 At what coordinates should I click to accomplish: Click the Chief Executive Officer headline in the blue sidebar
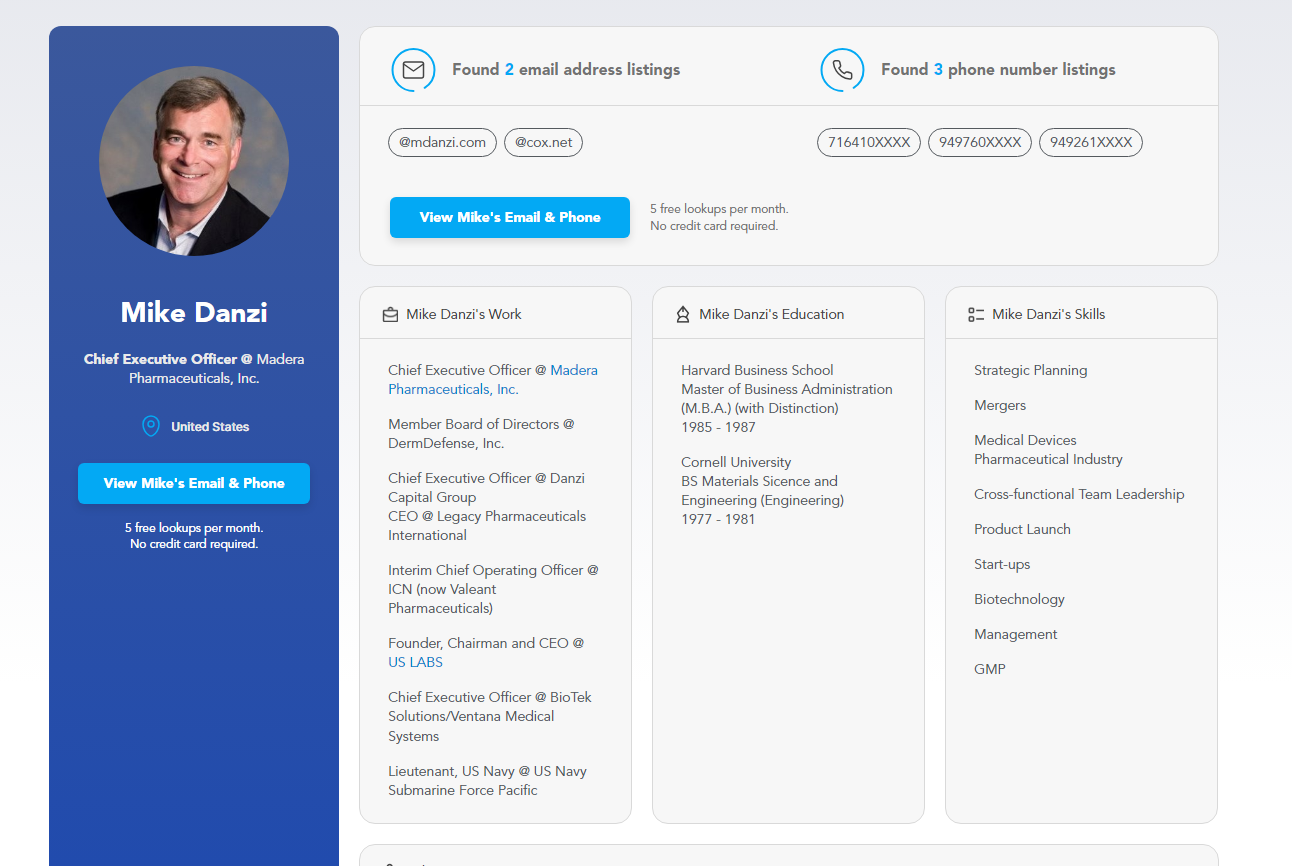coord(194,369)
